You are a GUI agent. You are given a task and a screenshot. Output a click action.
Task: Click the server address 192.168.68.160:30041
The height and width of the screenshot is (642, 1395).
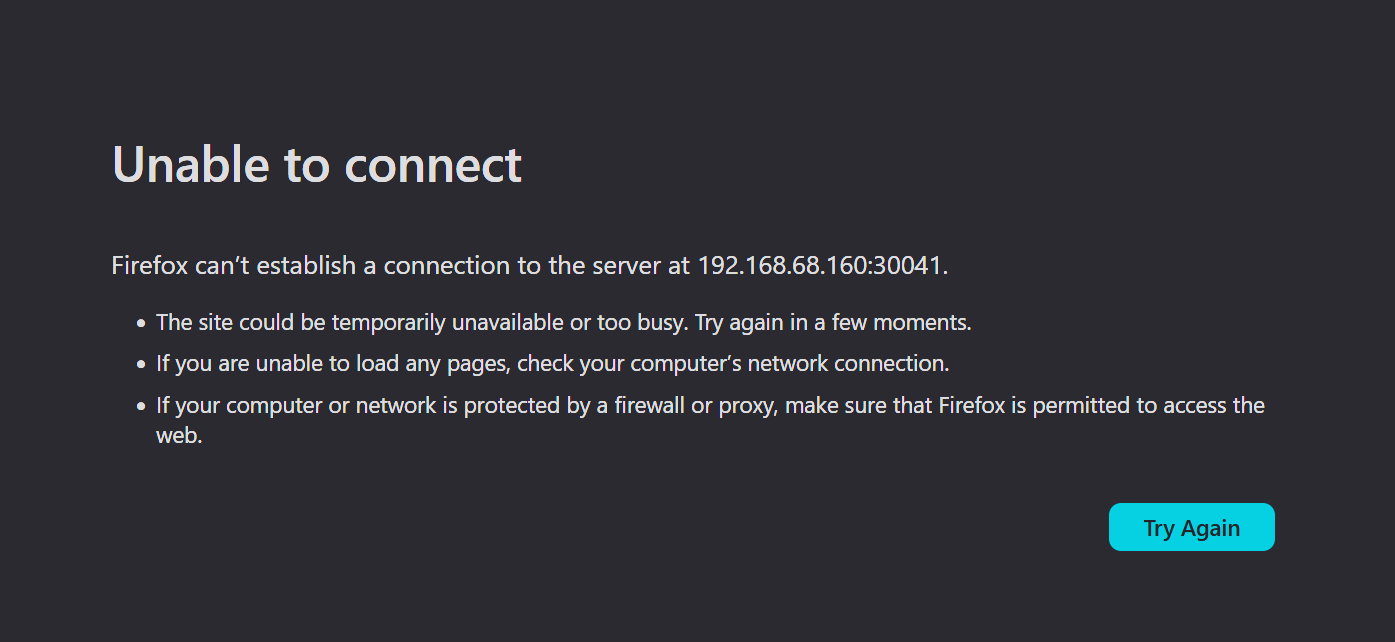(822, 266)
